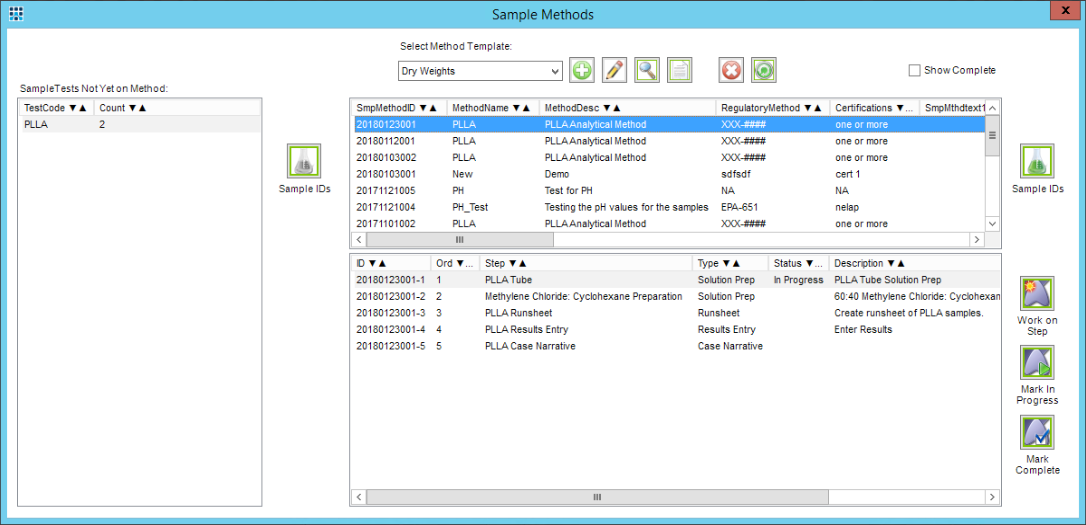This screenshot has width=1086, height=525.
Task: Click the Work on Step icon
Action: pos(1037,293)
